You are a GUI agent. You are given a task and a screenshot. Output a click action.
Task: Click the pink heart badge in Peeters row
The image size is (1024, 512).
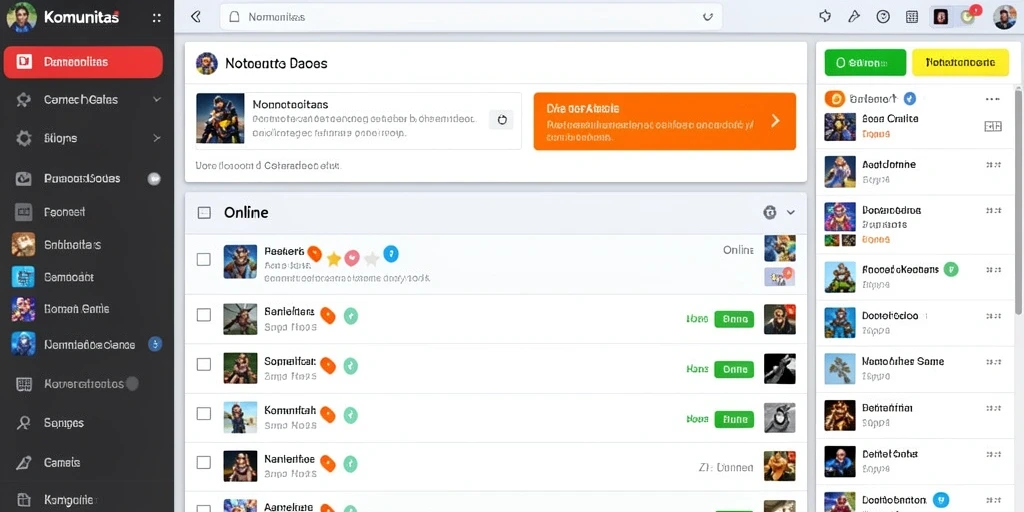click(x=352, y=258)
